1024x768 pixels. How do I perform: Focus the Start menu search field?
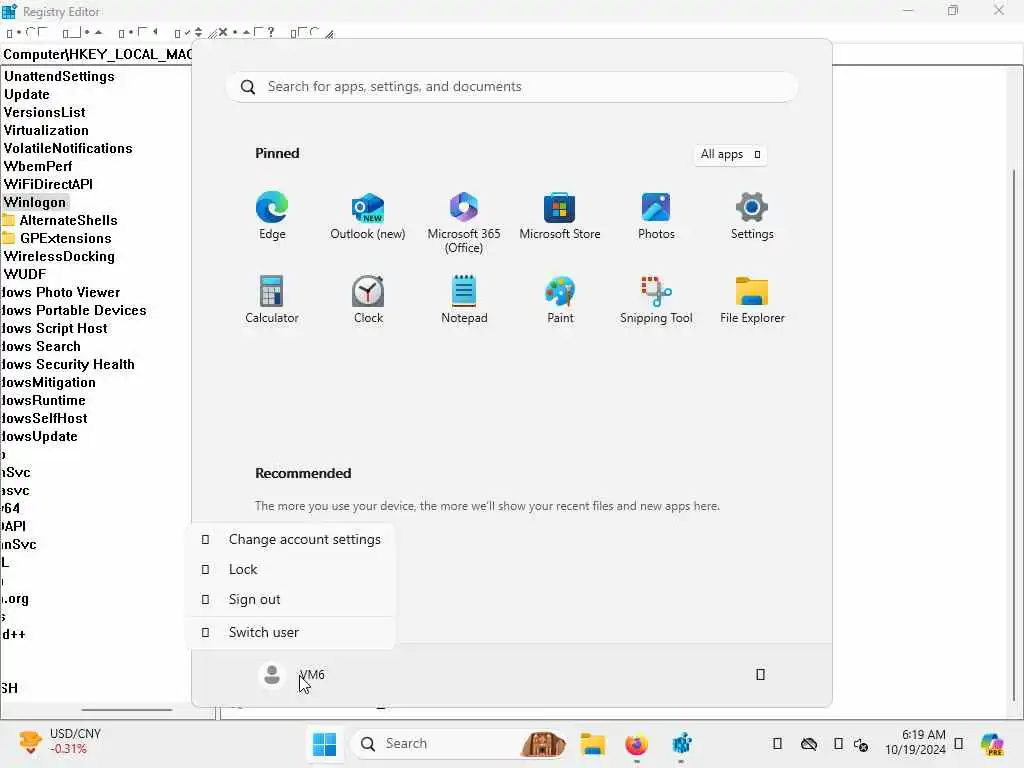pyautogui.click(x=512, y=87)
